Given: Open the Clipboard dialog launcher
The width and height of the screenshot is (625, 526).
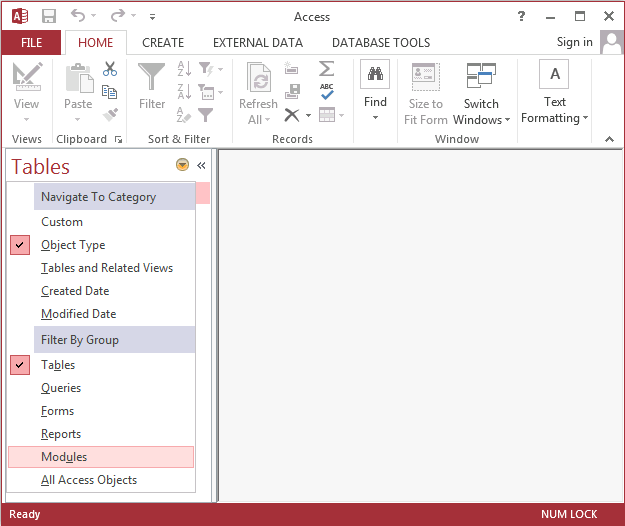Looking at the screenshot, I should point(118,139).
